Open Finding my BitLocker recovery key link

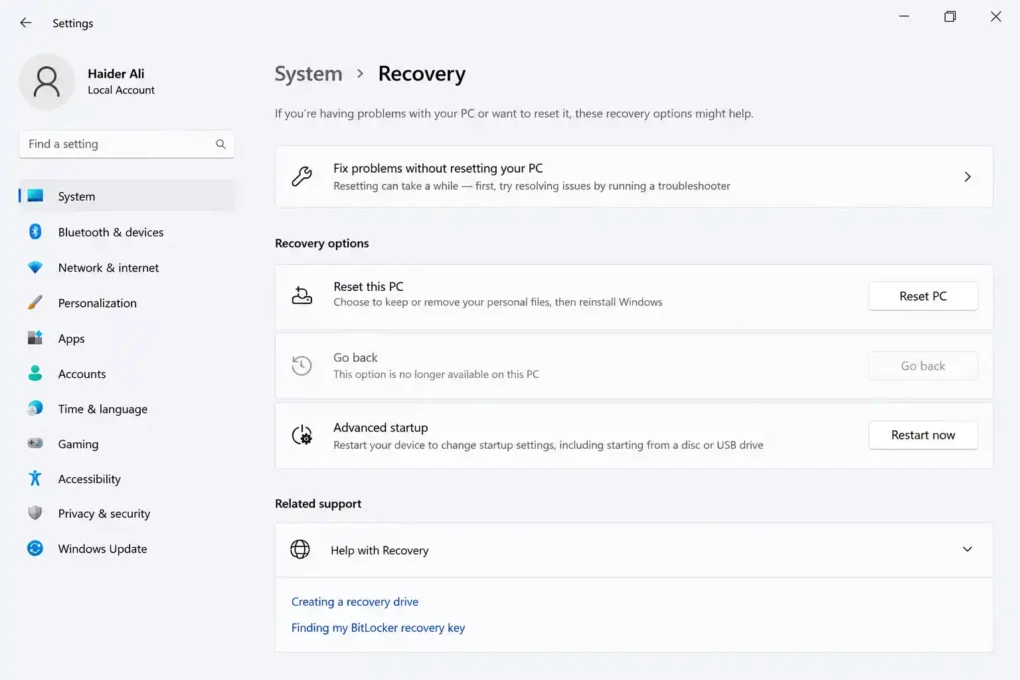pyautogui.click(x=378, y=627)
